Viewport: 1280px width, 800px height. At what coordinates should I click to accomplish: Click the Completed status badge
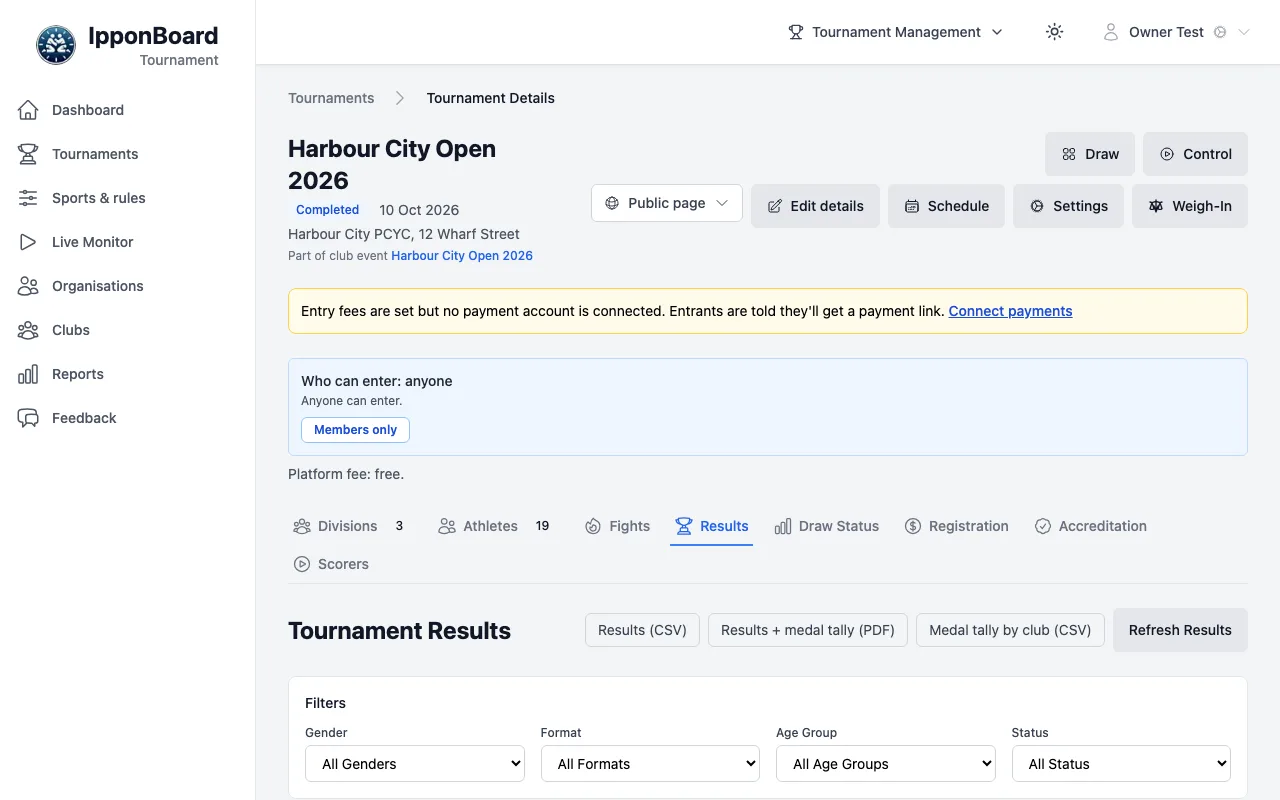327,210
